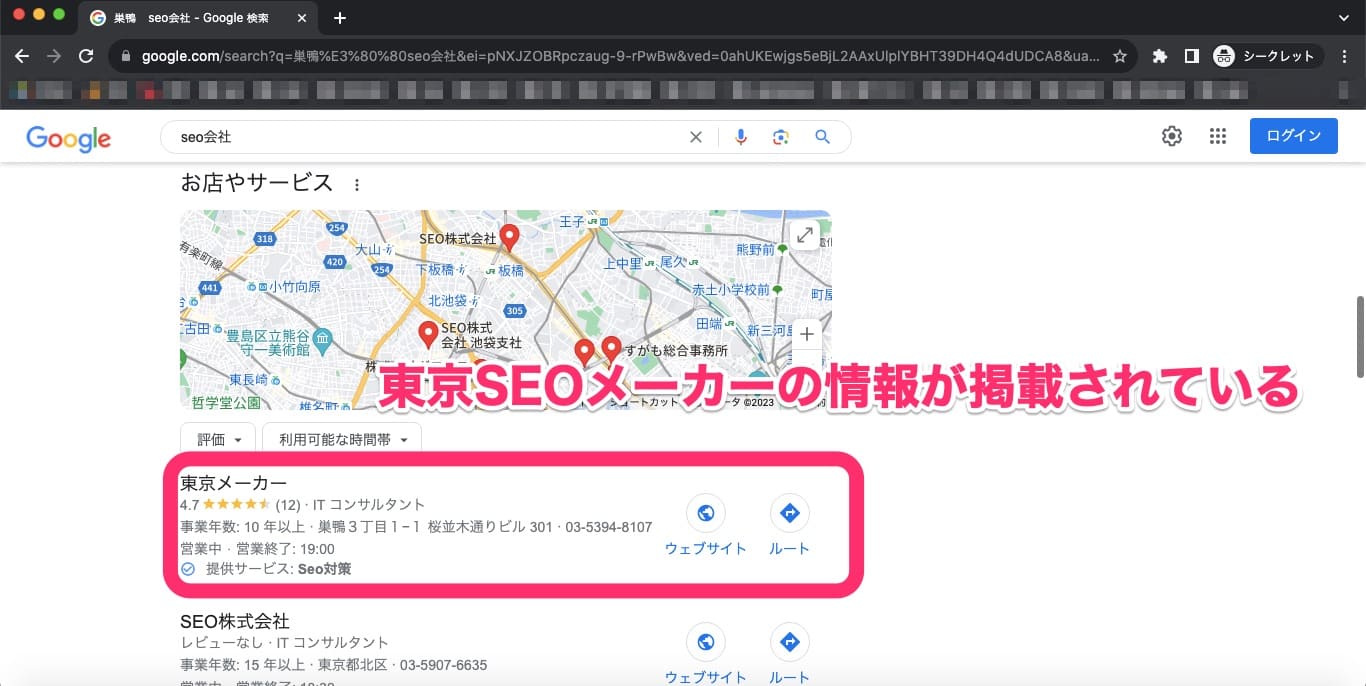Image resolution: width=1366 pixels, height=686 pixels.
Task: Expand the map with the fullscreen arrow icon
Action: [805, 235]
